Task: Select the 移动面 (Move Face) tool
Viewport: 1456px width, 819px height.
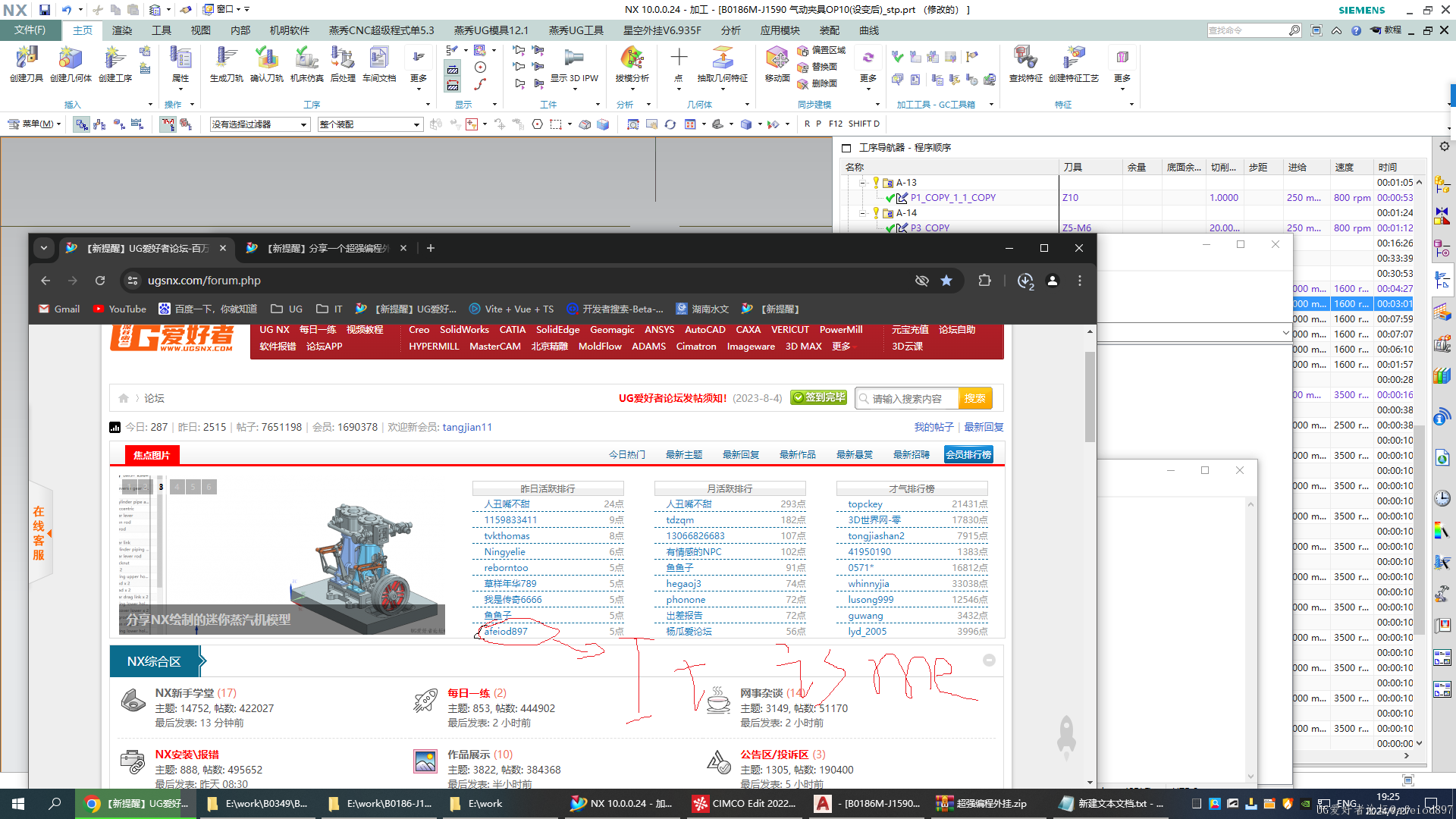Action: tap(777, 64)
